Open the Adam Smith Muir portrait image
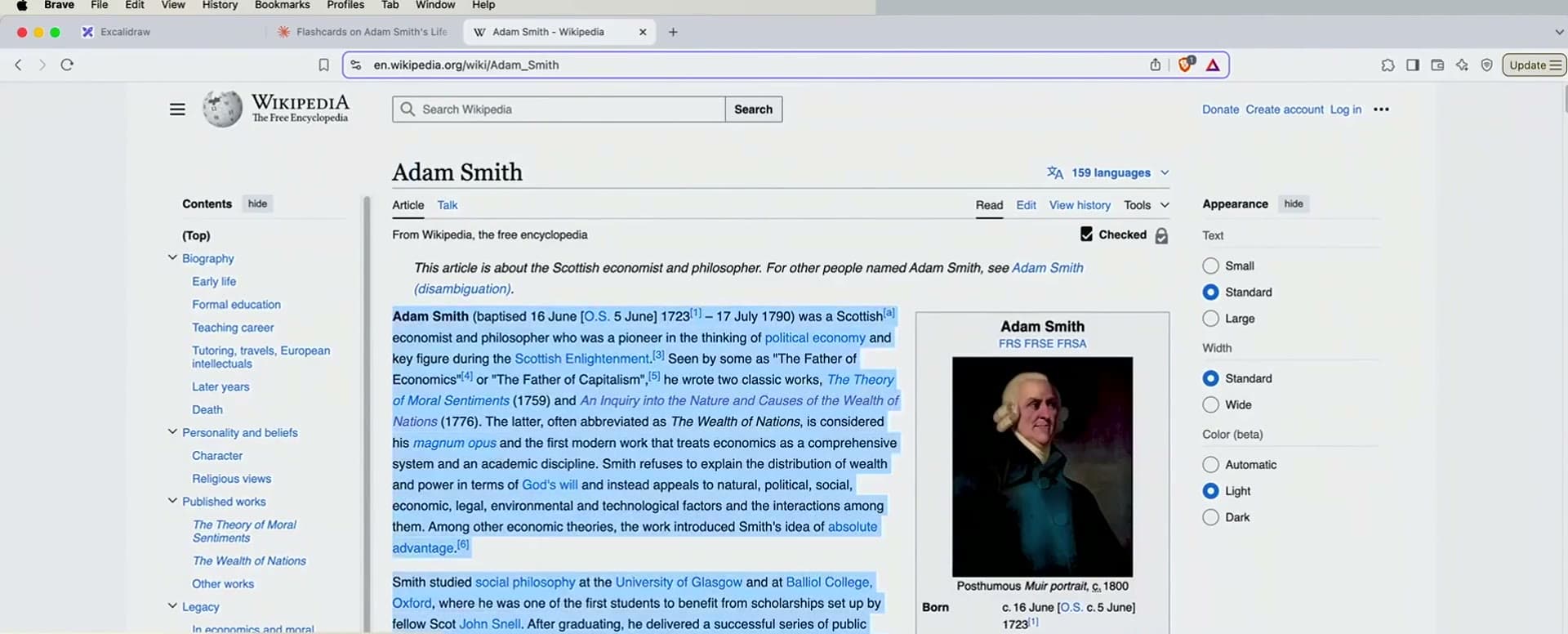This screenshot has width=1568, height=634. coord(1042,467)
